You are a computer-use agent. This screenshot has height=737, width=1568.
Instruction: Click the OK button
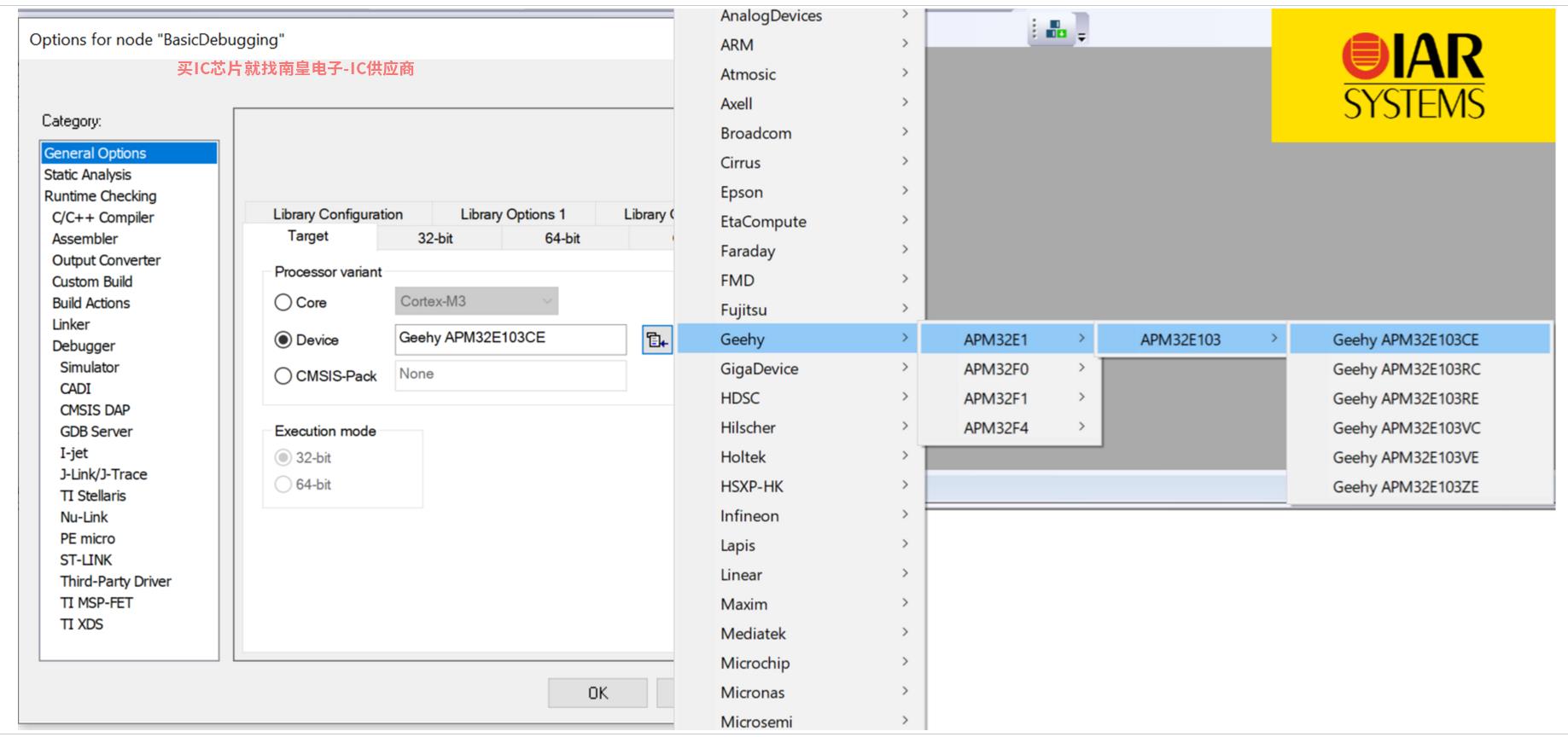(597, 693)
